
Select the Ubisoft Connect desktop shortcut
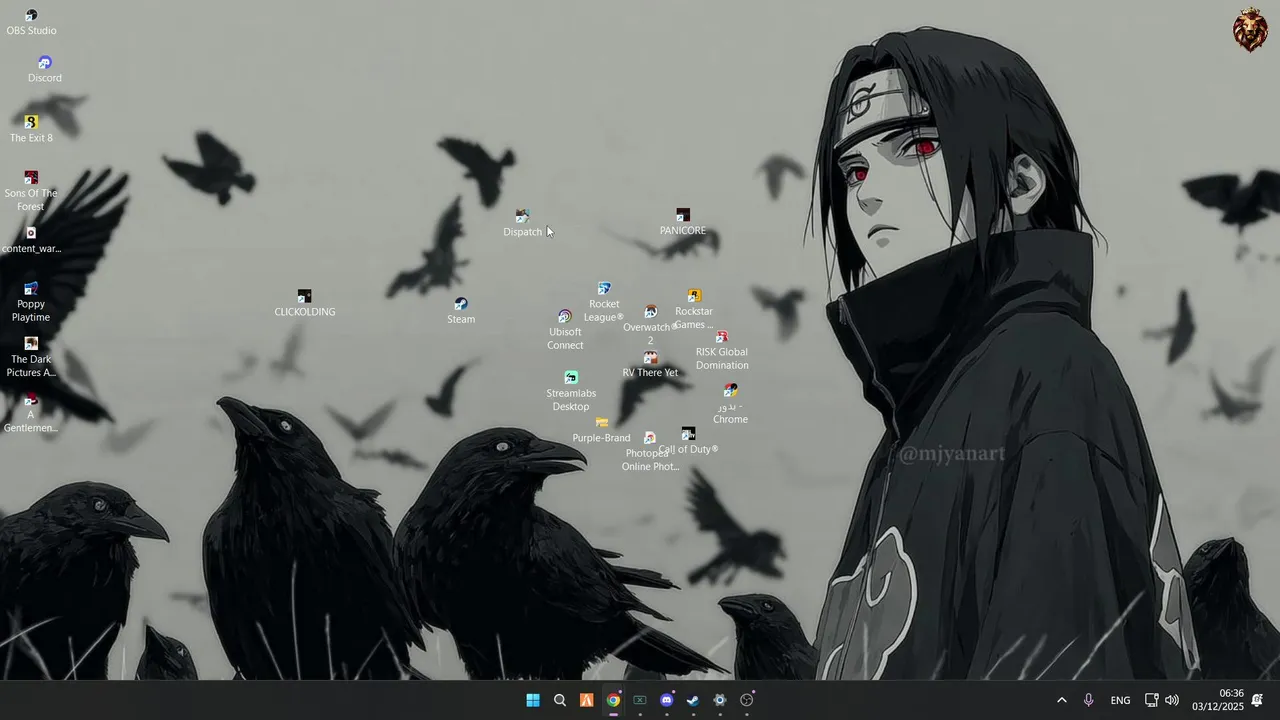[565, 330]
